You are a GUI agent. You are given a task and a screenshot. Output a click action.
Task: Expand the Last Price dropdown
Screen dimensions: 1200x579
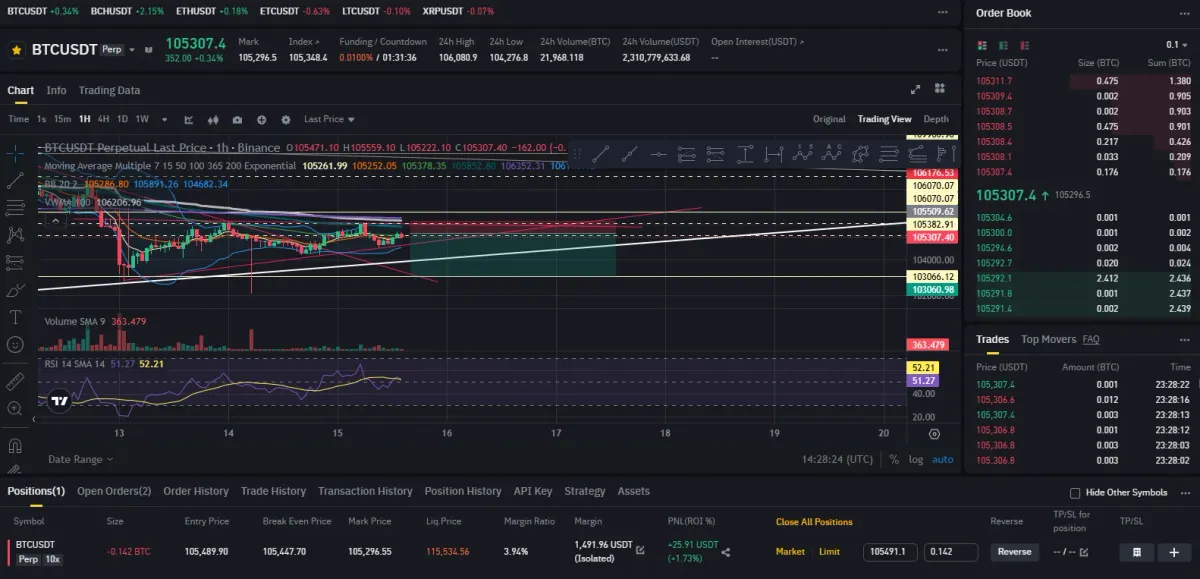(x=329, y=119)
